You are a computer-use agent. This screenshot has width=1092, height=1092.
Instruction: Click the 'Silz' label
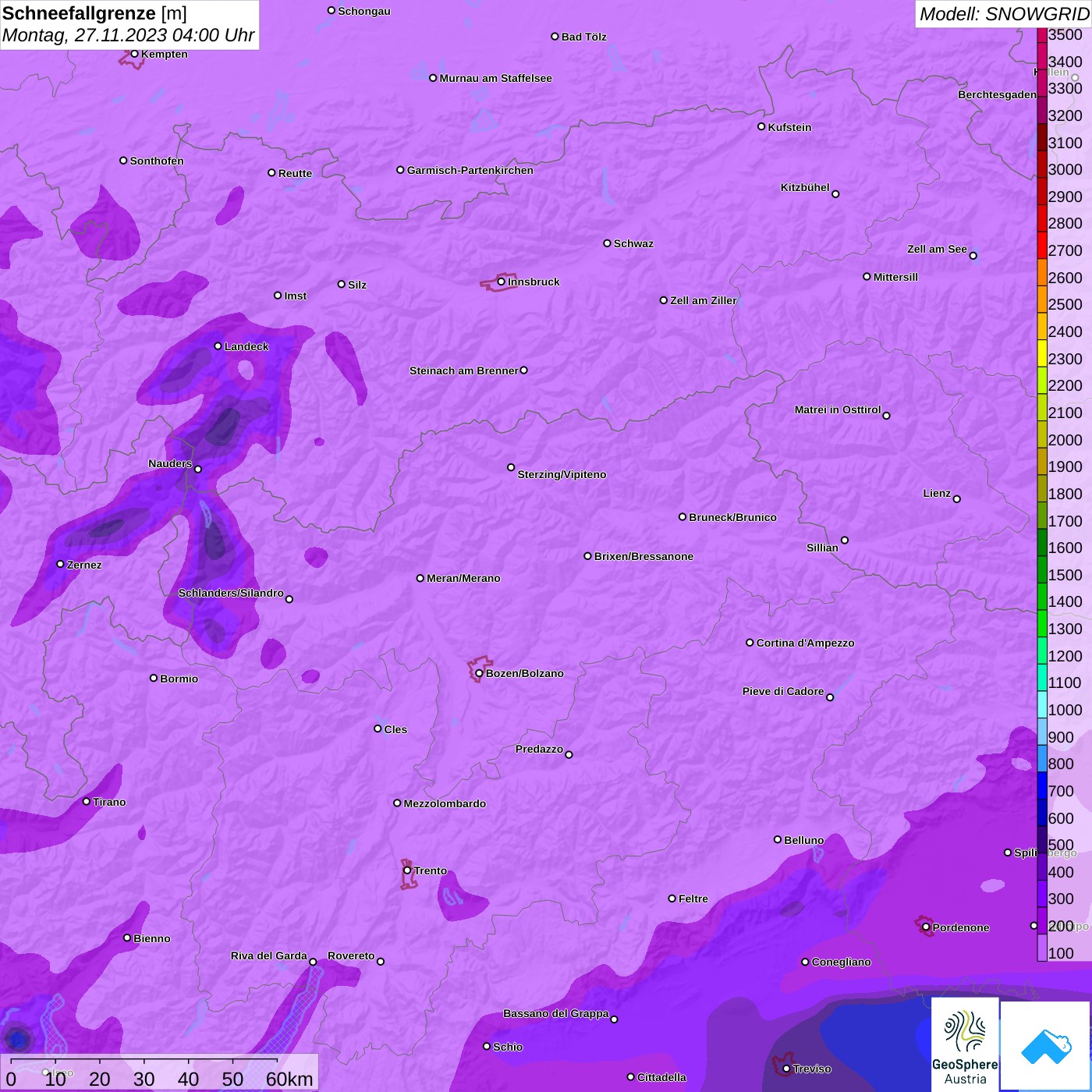coord(357,285)
